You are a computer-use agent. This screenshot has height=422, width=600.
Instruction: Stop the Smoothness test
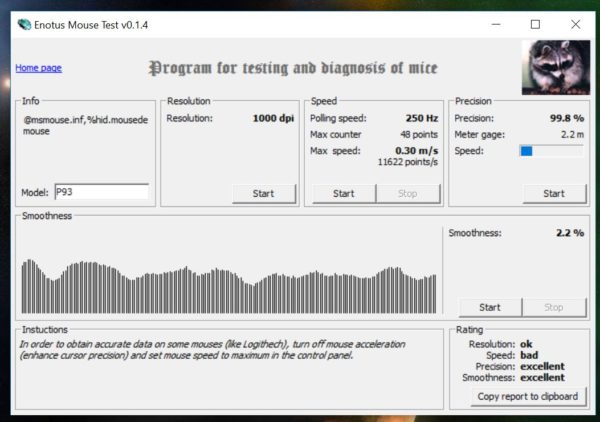click(x=554, y=307)
